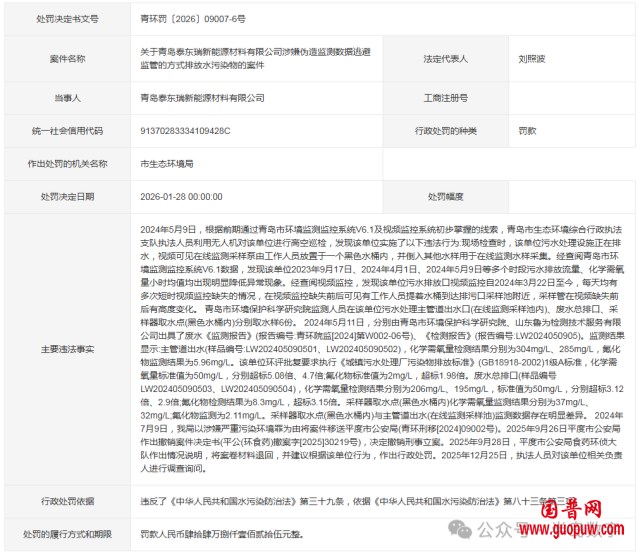Select credit code 91370283334109428C
This screenshot has width=640, height=555.
pyautogui.click(x=185, y=131)
